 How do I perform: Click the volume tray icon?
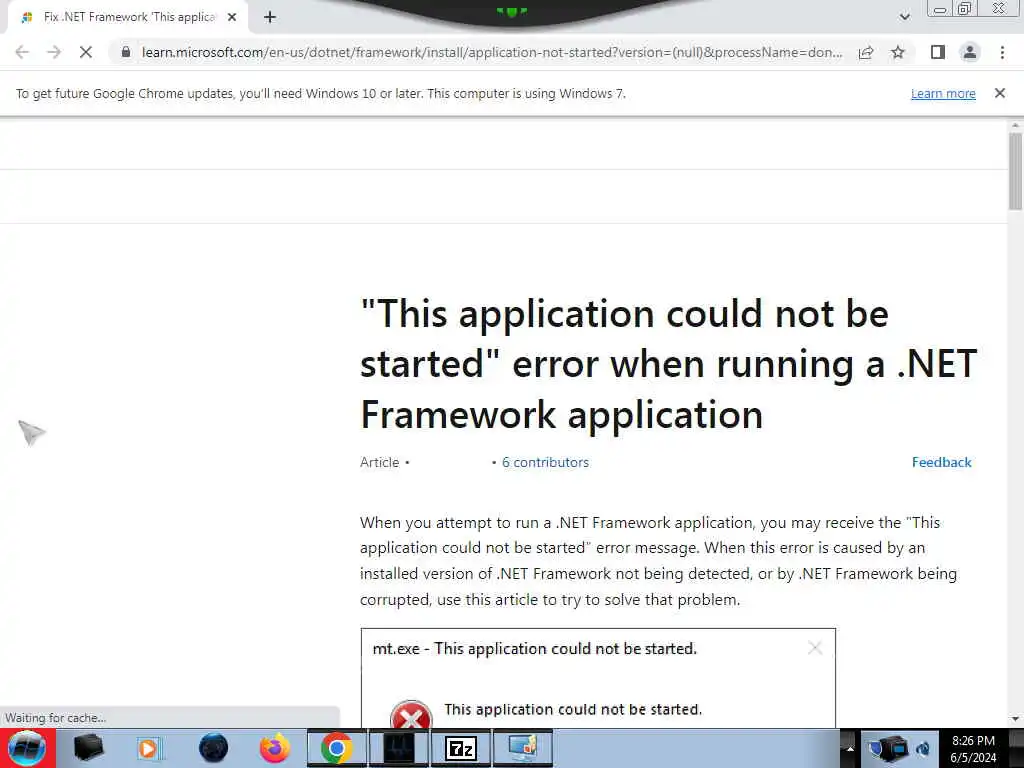[x=923, y=748]
